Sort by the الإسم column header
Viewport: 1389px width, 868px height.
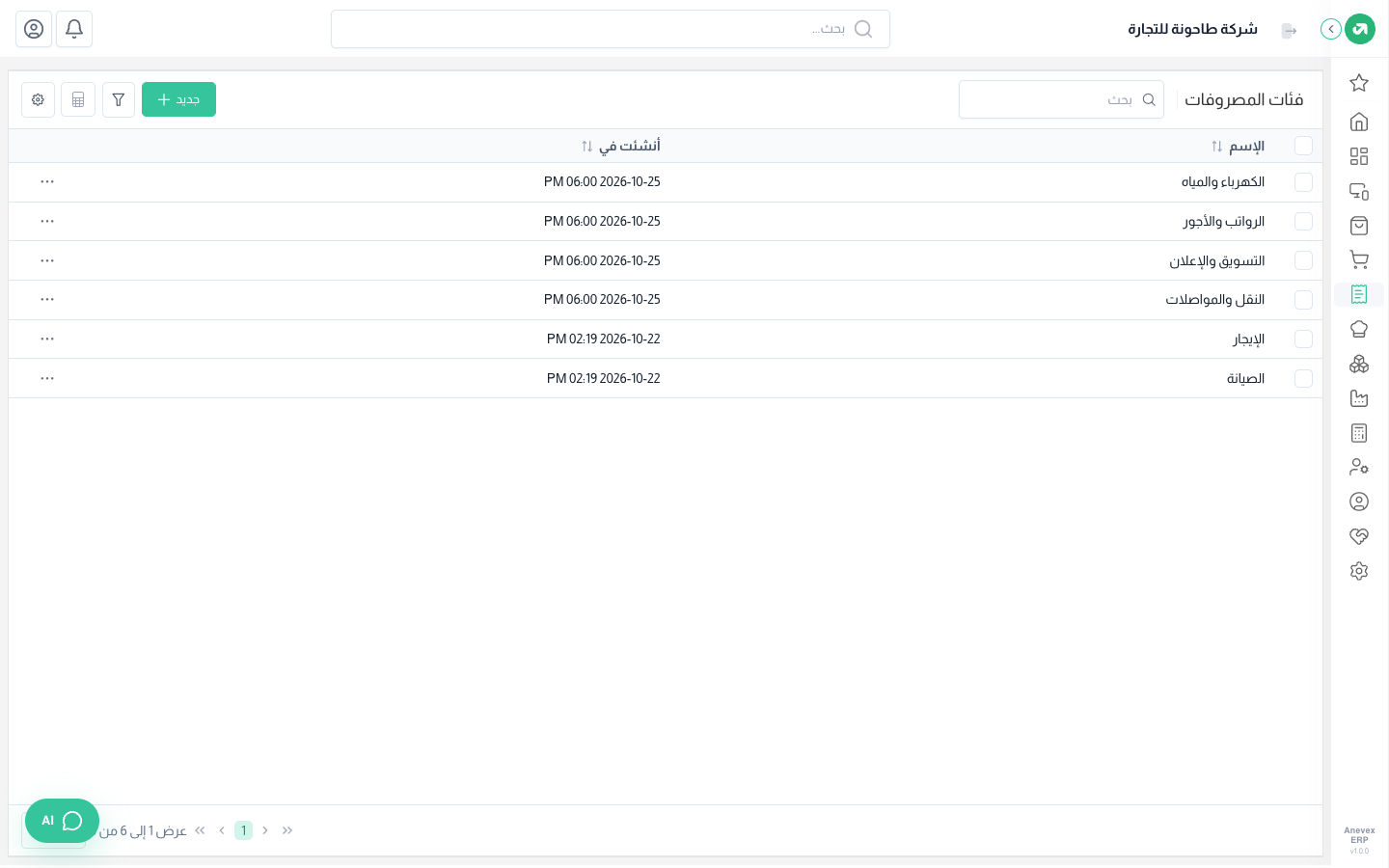click(x=1238, y=146)
